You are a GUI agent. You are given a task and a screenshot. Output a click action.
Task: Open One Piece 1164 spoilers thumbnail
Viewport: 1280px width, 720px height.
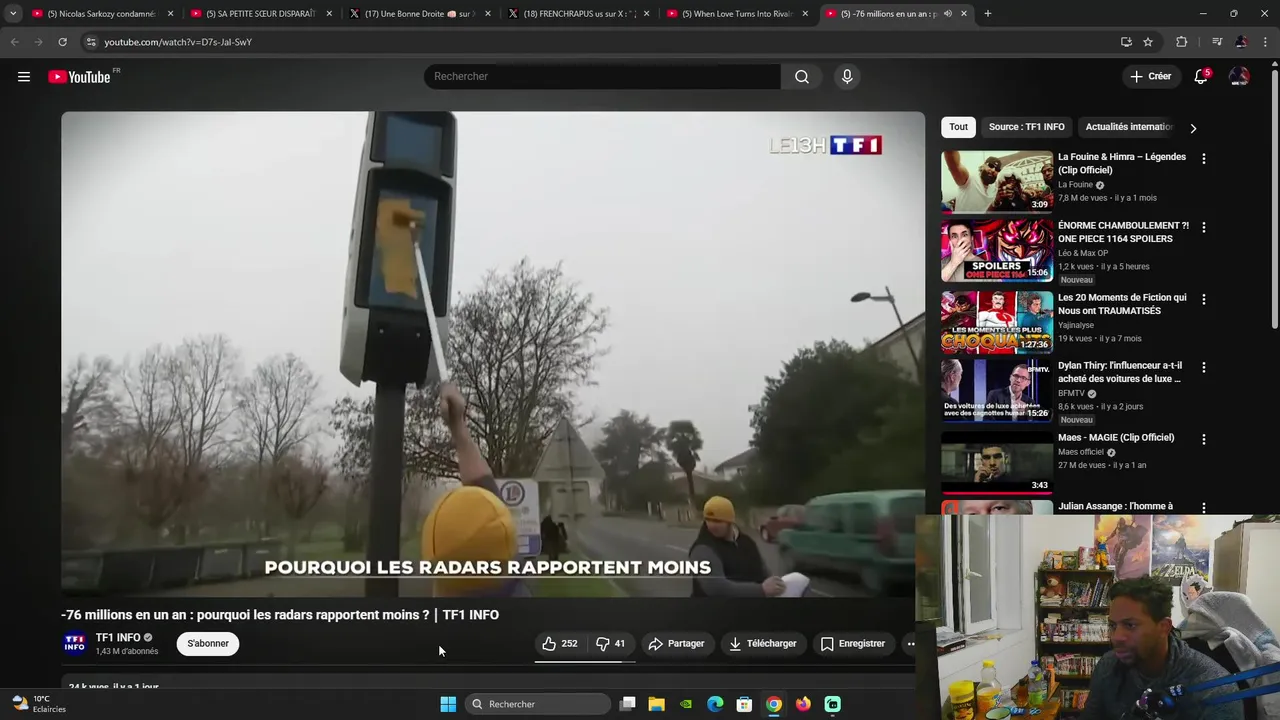click(x=997, y=251)
